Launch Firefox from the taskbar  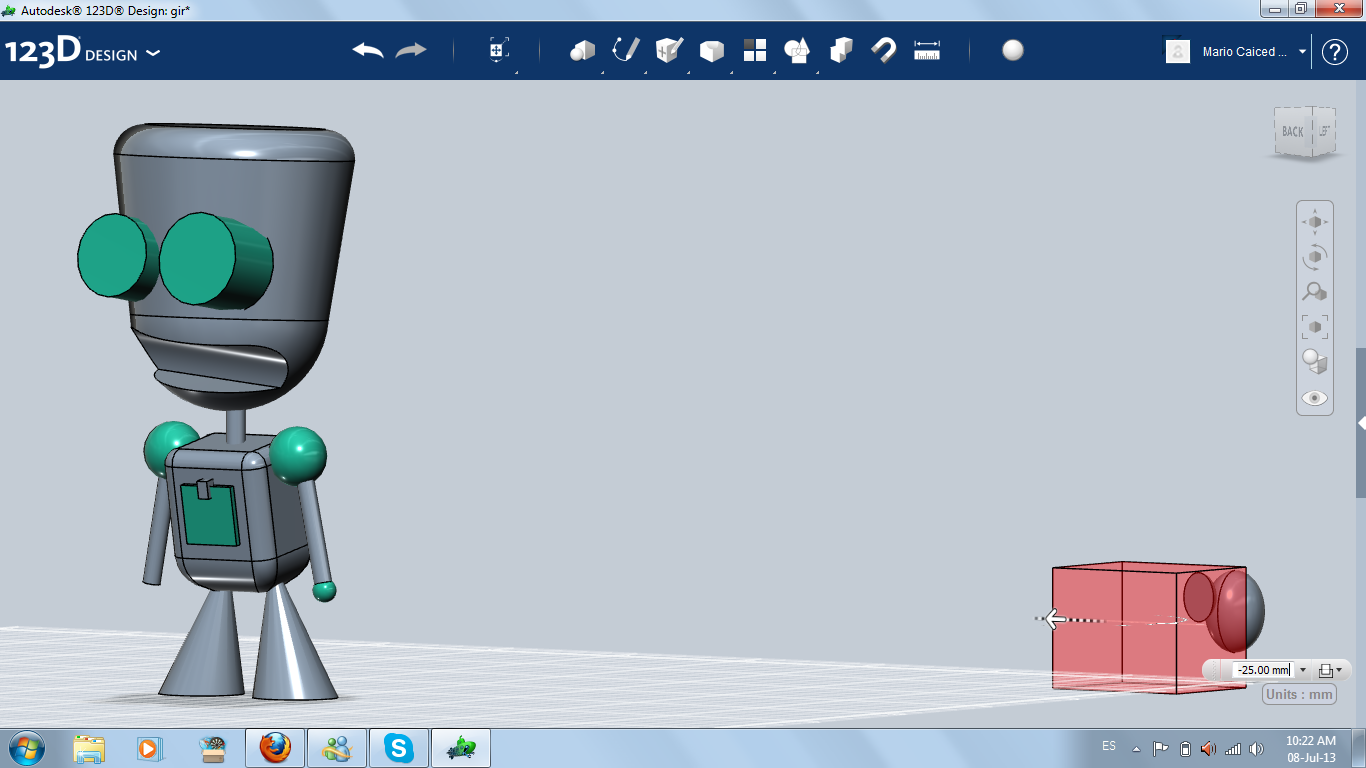coord(275,748)
